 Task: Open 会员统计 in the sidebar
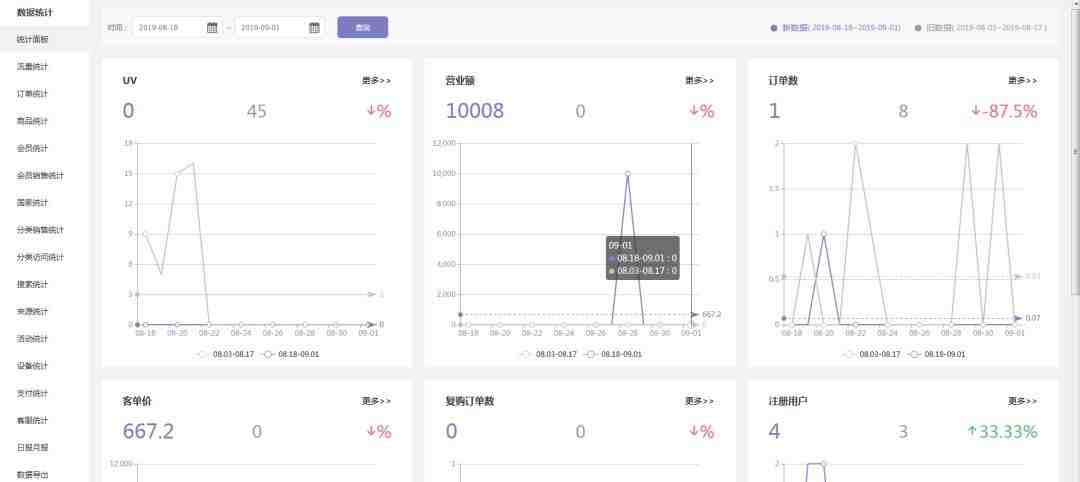click(x=32, y=148)
